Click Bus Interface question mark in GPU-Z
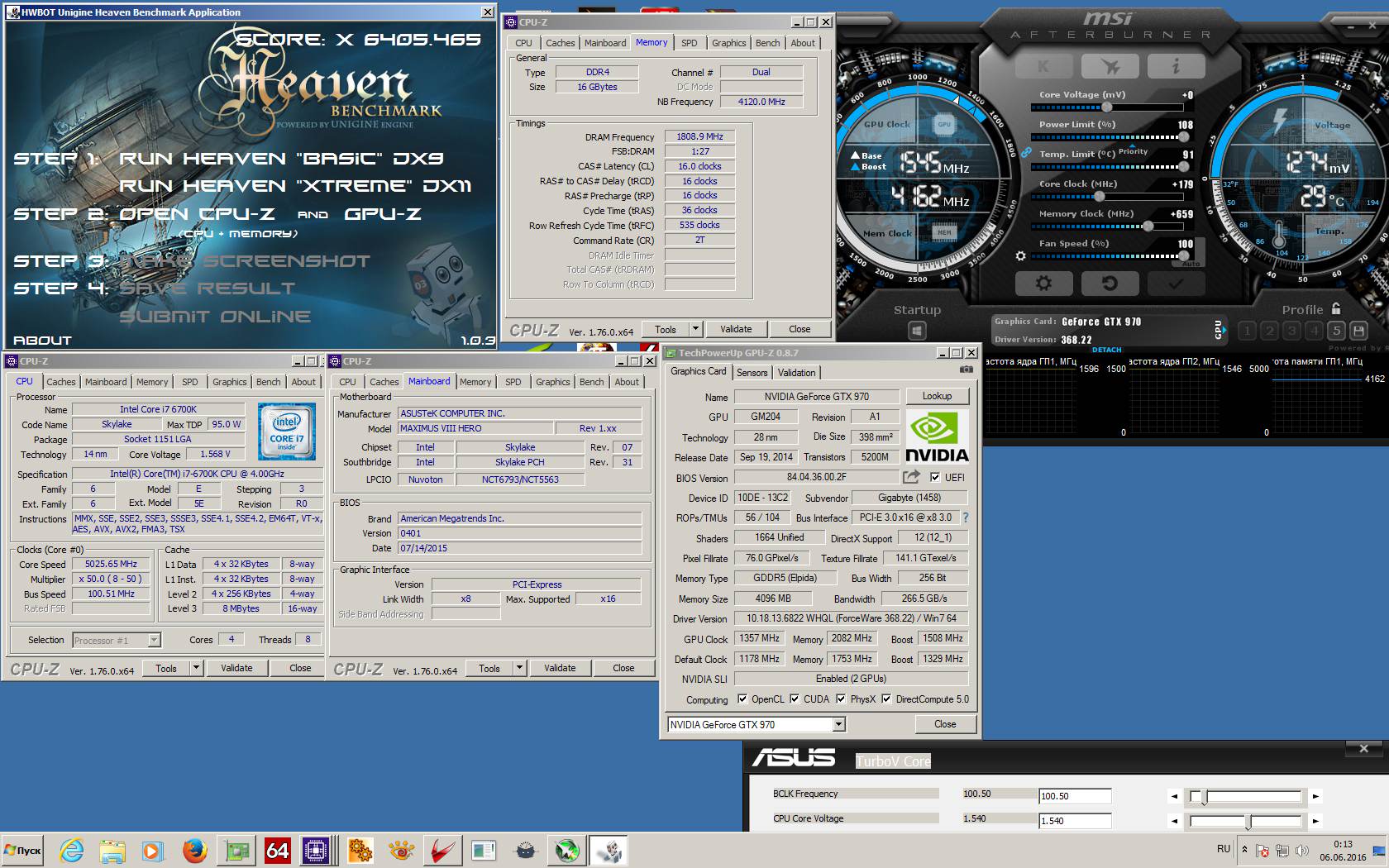This screenshot has width=1389, height=868. pos(965,517)
